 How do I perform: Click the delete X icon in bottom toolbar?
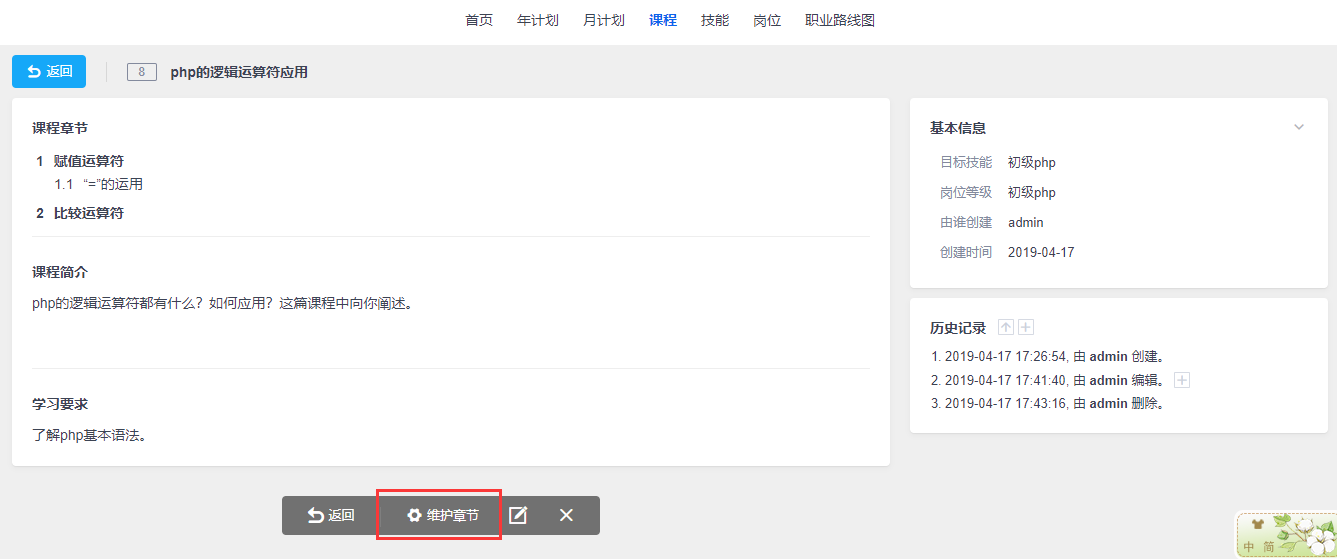click(x=566, y=515)
